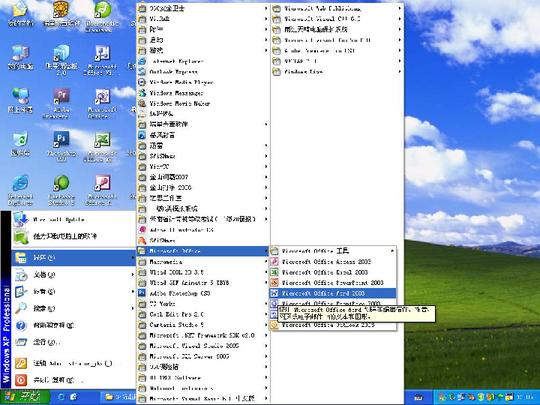Open the Microsoft SQL Server 2005 folder

203,356
